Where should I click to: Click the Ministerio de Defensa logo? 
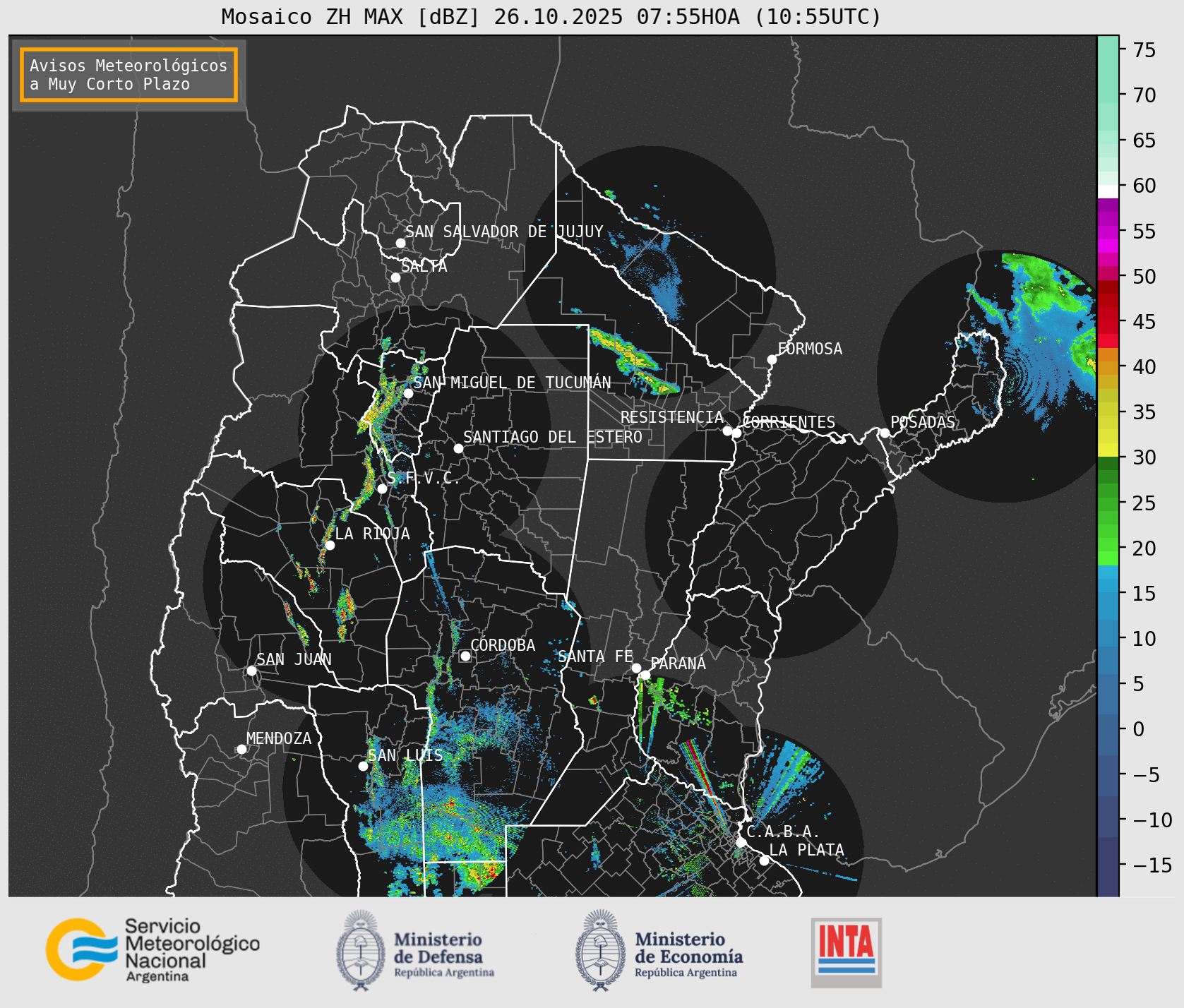tap(415, 951)
